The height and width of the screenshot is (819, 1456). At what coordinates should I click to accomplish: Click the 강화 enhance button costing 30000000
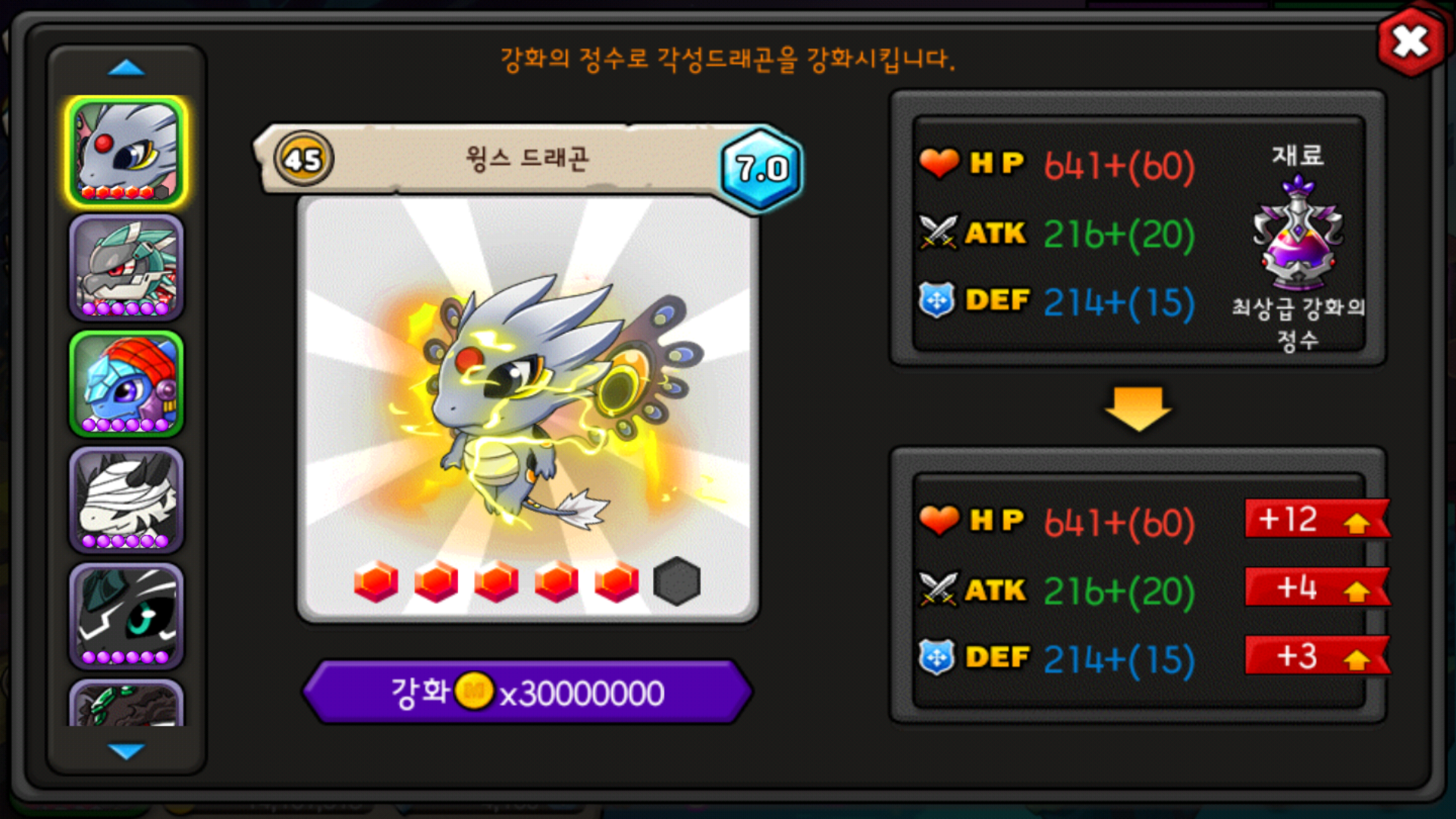tap(527, 692)
